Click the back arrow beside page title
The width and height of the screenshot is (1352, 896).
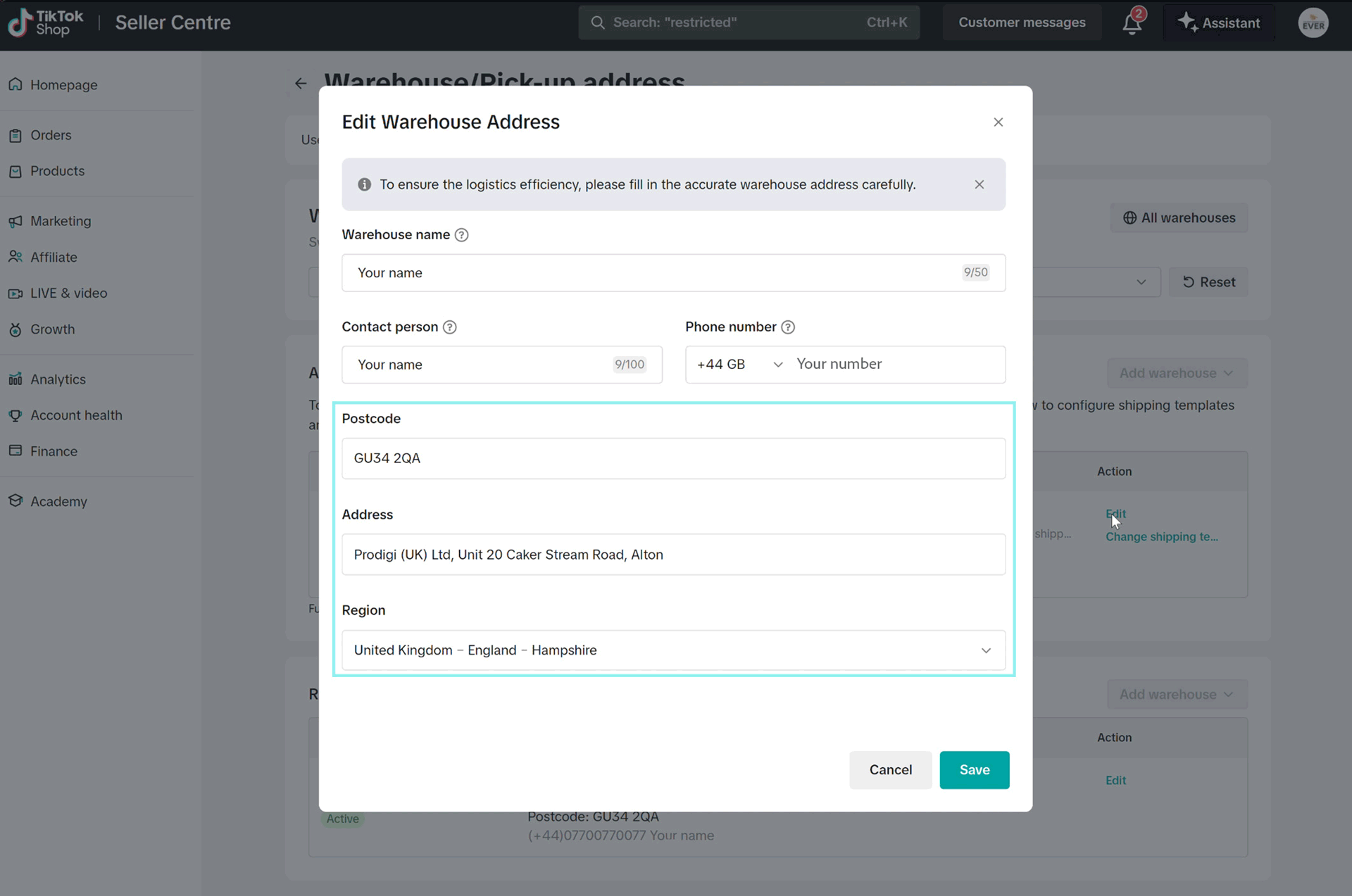pos(301,84)
